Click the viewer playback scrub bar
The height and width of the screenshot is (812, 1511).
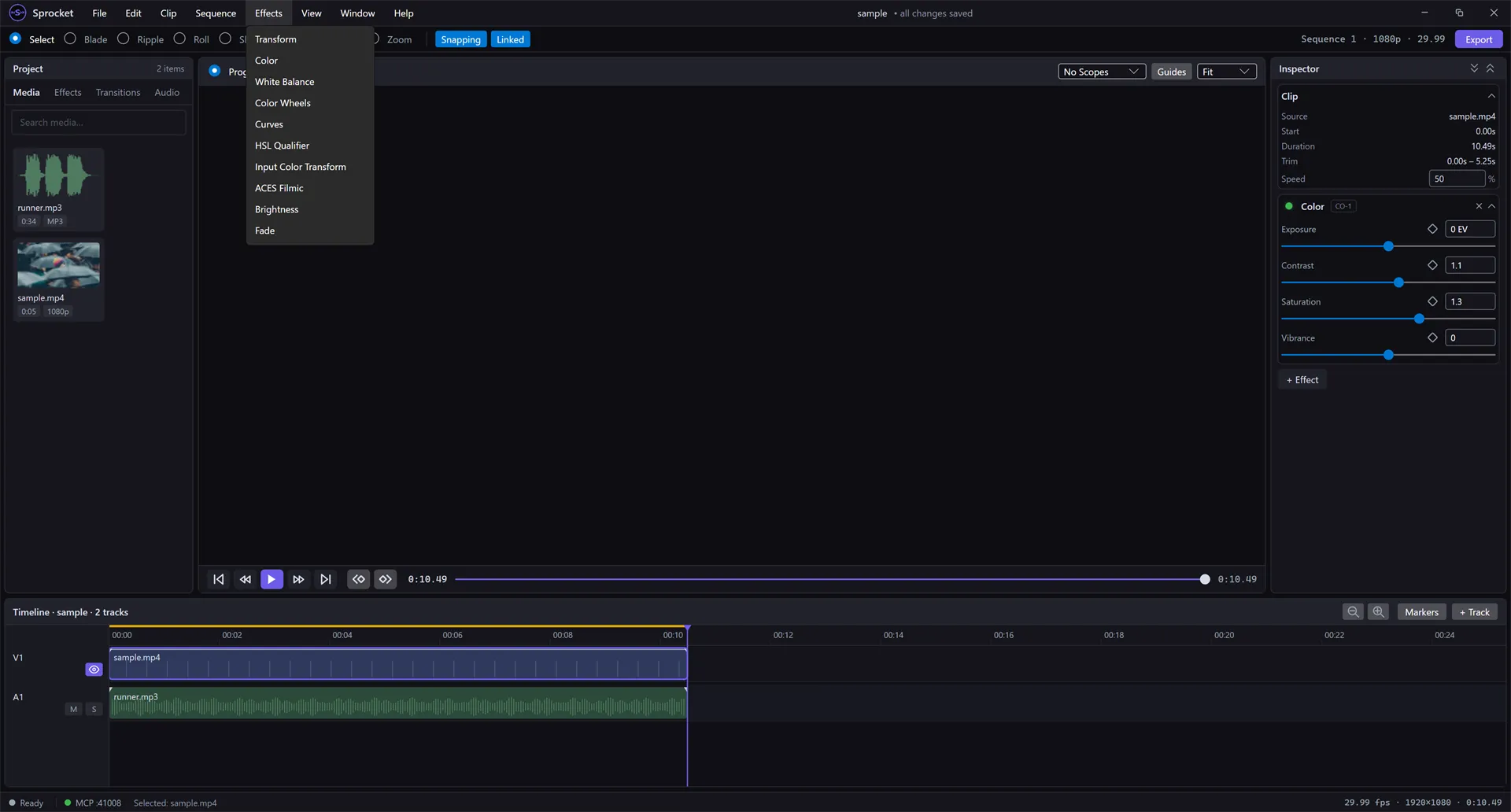tap(832, 579)
